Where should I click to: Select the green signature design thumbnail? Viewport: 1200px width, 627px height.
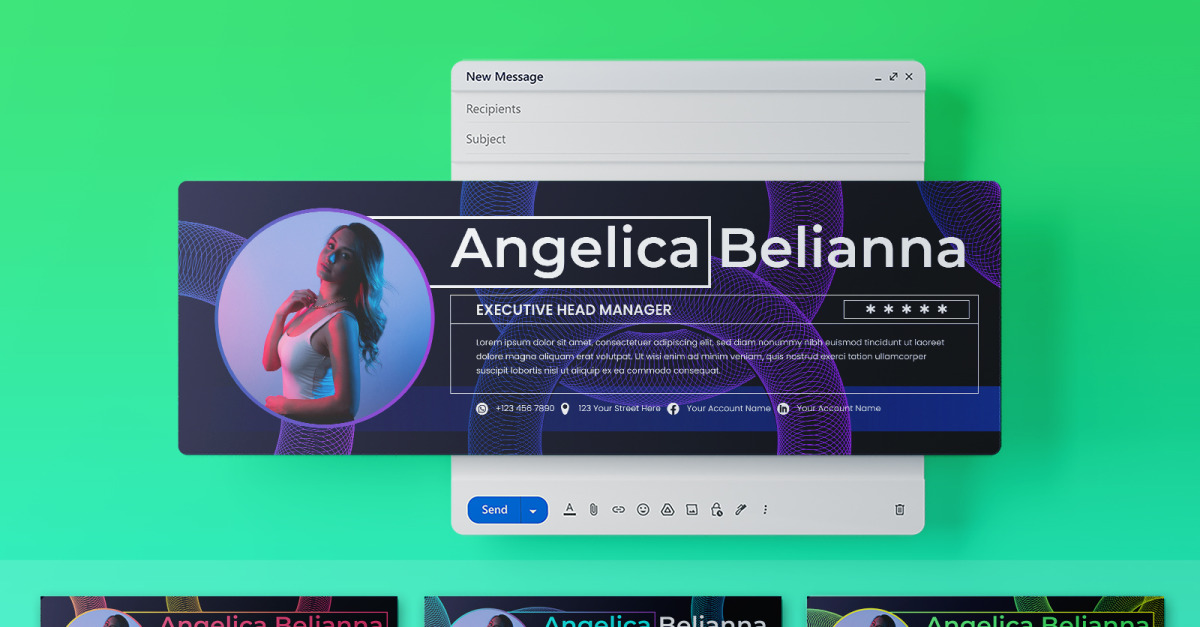tap(985, 612)
